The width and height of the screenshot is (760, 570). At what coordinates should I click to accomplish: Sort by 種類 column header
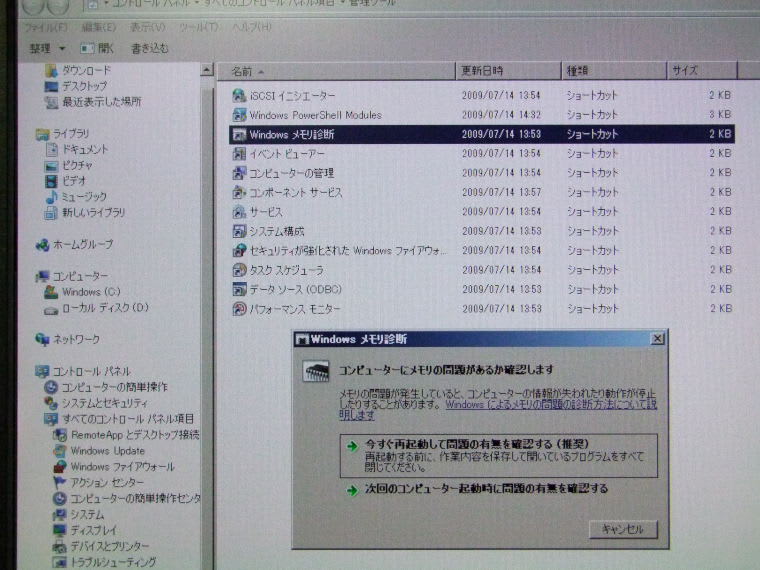tap(614, 71)
